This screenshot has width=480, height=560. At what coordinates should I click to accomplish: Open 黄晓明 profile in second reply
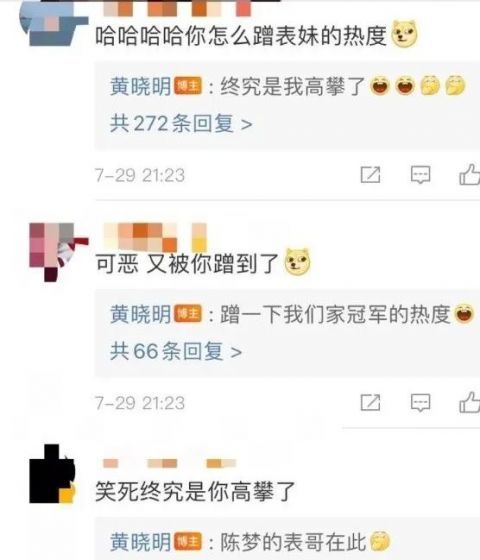click(140, 314)
